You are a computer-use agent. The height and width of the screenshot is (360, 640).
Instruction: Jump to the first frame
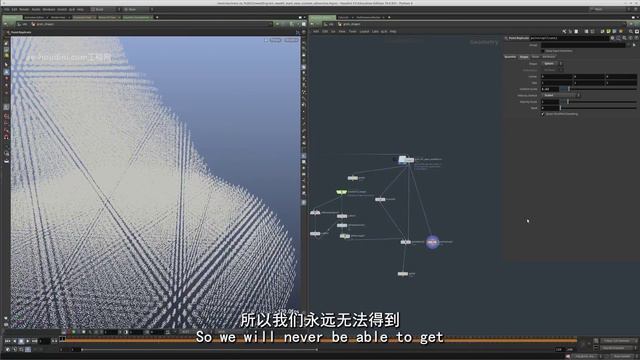(x=8, y=341)
